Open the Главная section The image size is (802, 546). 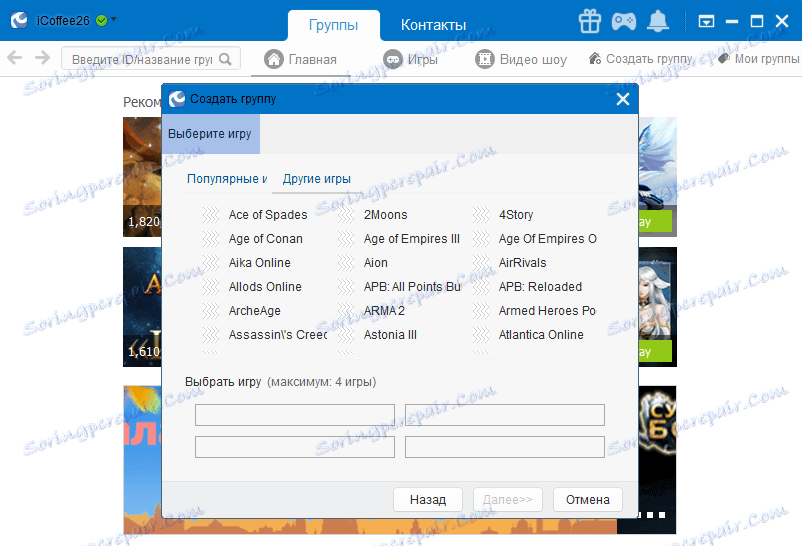pyautogui.click(x=300, y=59)
